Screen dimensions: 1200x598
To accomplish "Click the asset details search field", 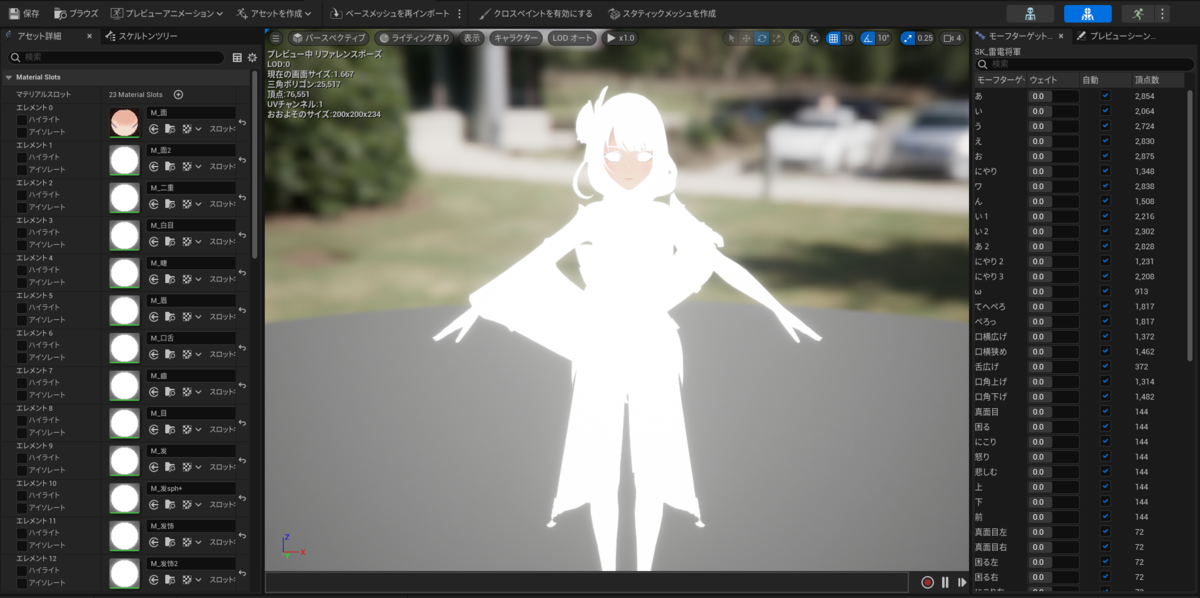I will (x=115, y=57).
